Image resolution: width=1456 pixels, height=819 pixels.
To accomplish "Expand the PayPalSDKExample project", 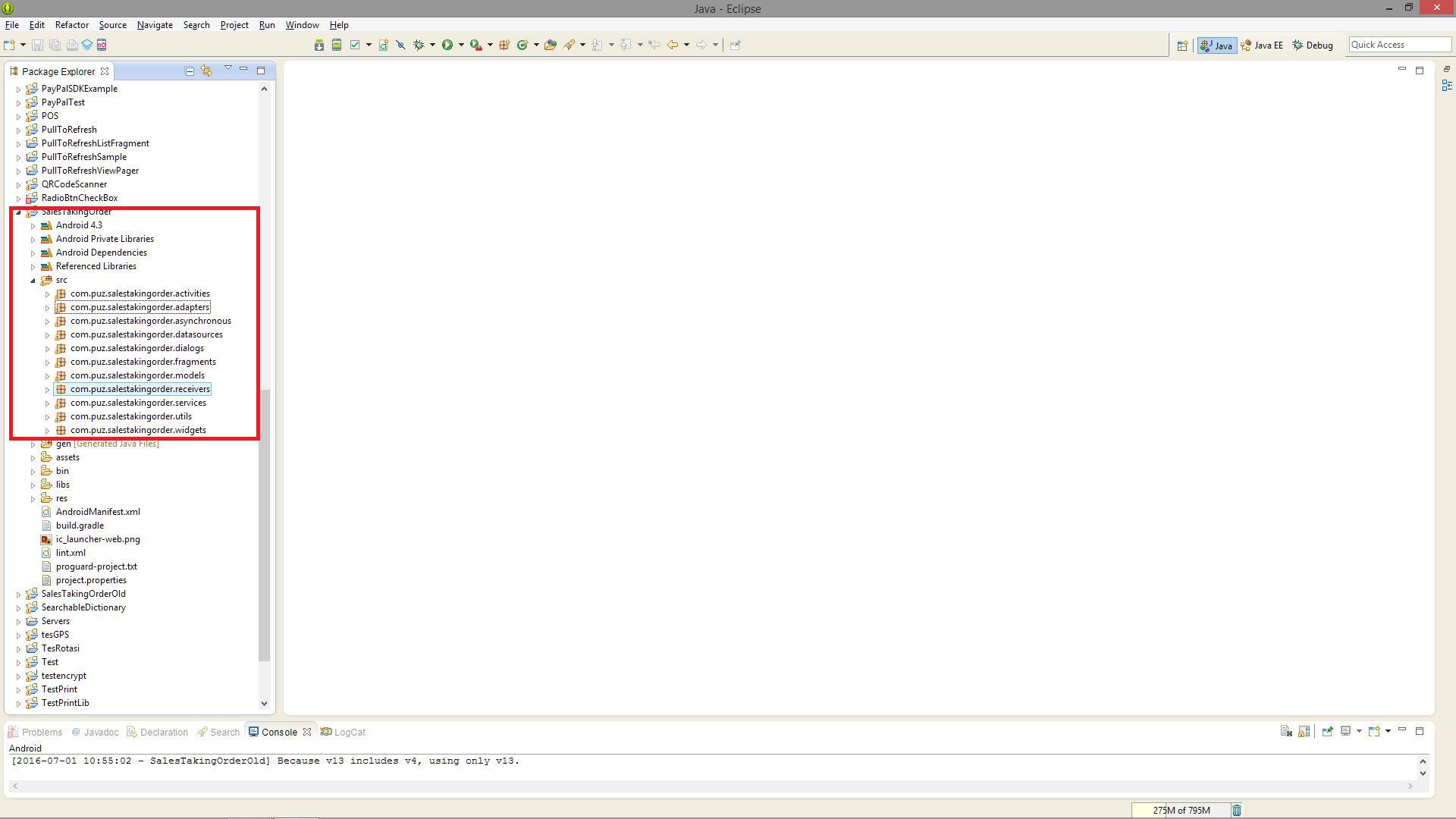I will (x=18, y=89).
